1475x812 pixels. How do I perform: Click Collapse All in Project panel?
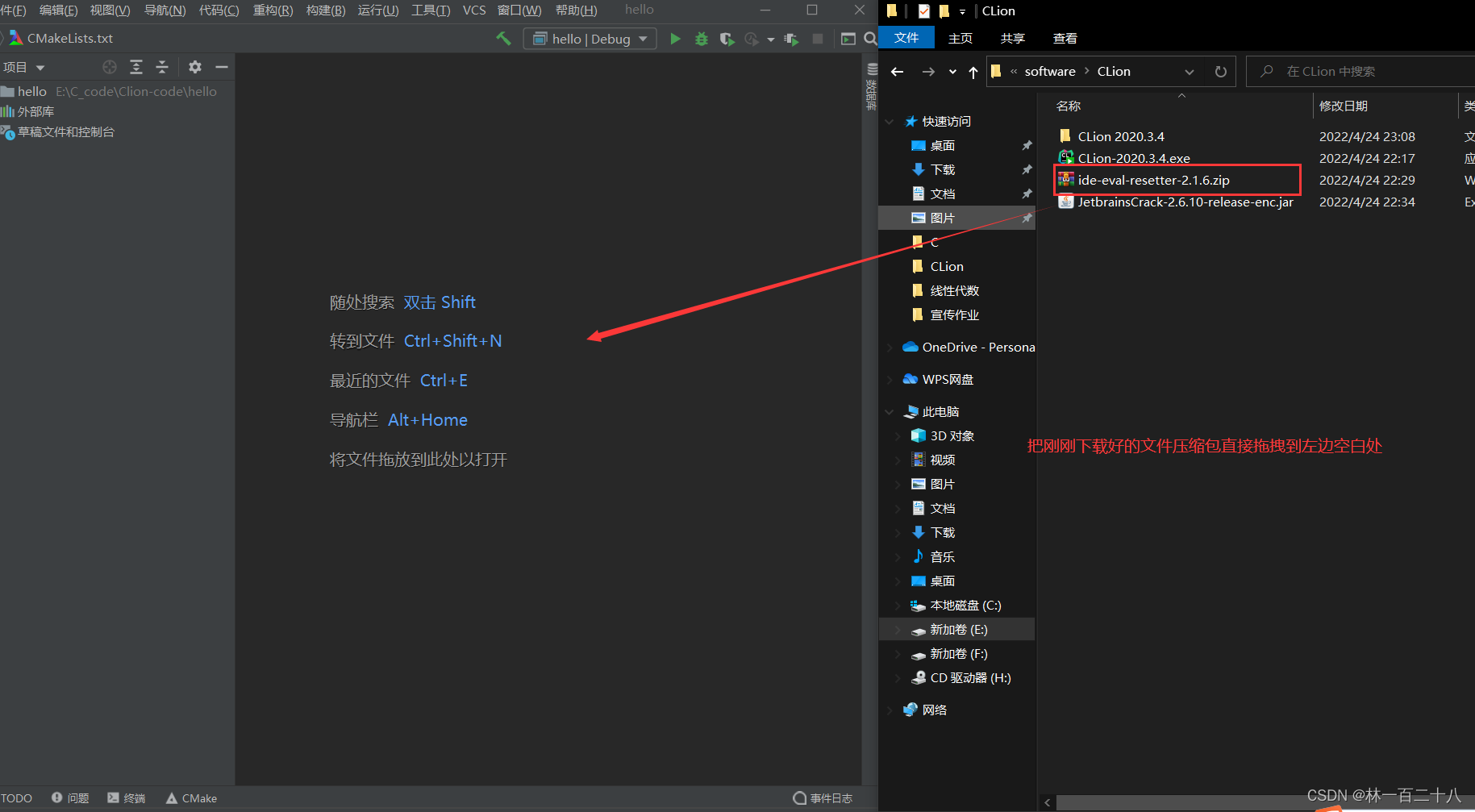(x=162, y=67)
